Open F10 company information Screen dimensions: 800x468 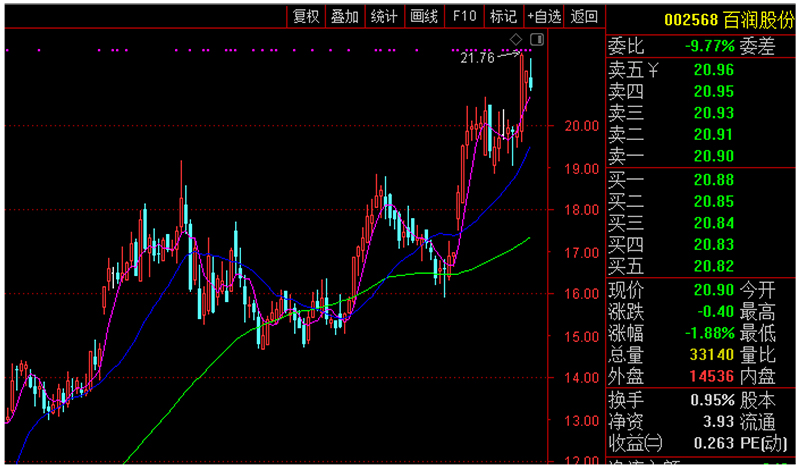coord(464,15)
